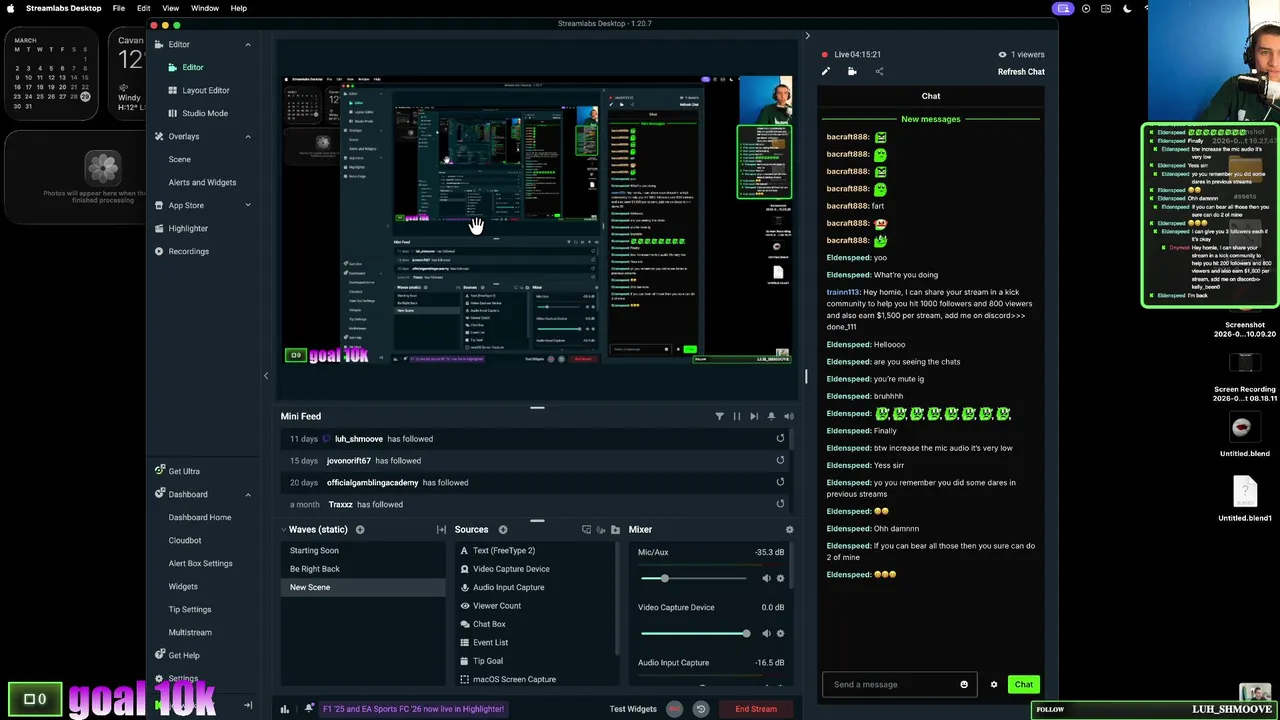Replay the luh_shmoove follow alert
This screenshot has width=1280, height=720.
tap(780, 438)
